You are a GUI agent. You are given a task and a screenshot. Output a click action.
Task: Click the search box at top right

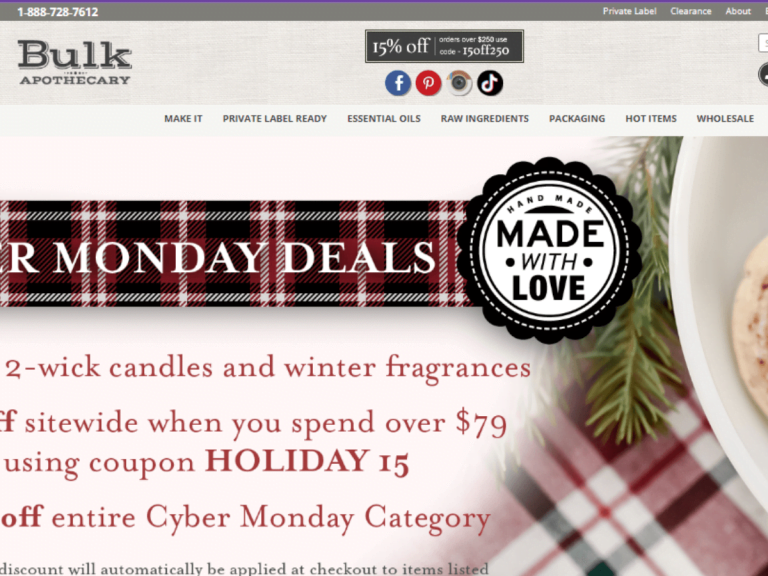tap(763, 43)
